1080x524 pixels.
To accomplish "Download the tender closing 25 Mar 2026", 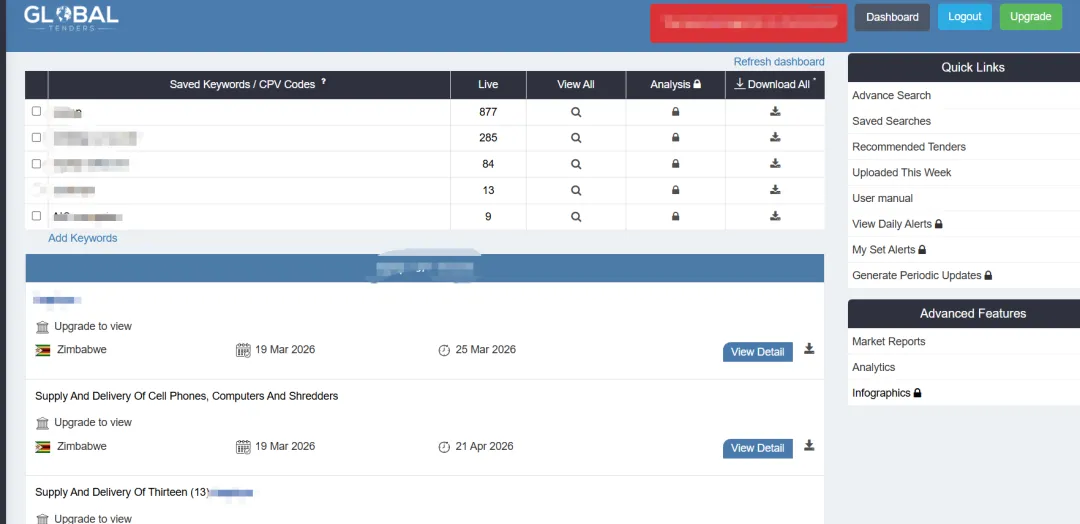I will [809, 348].
